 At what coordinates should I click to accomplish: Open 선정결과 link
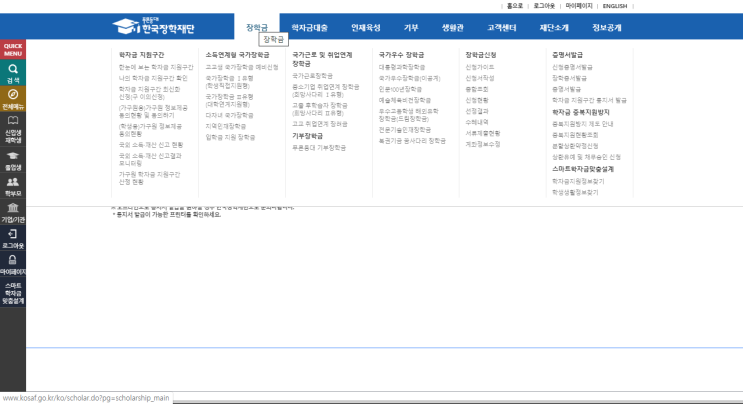click(477, 111)
